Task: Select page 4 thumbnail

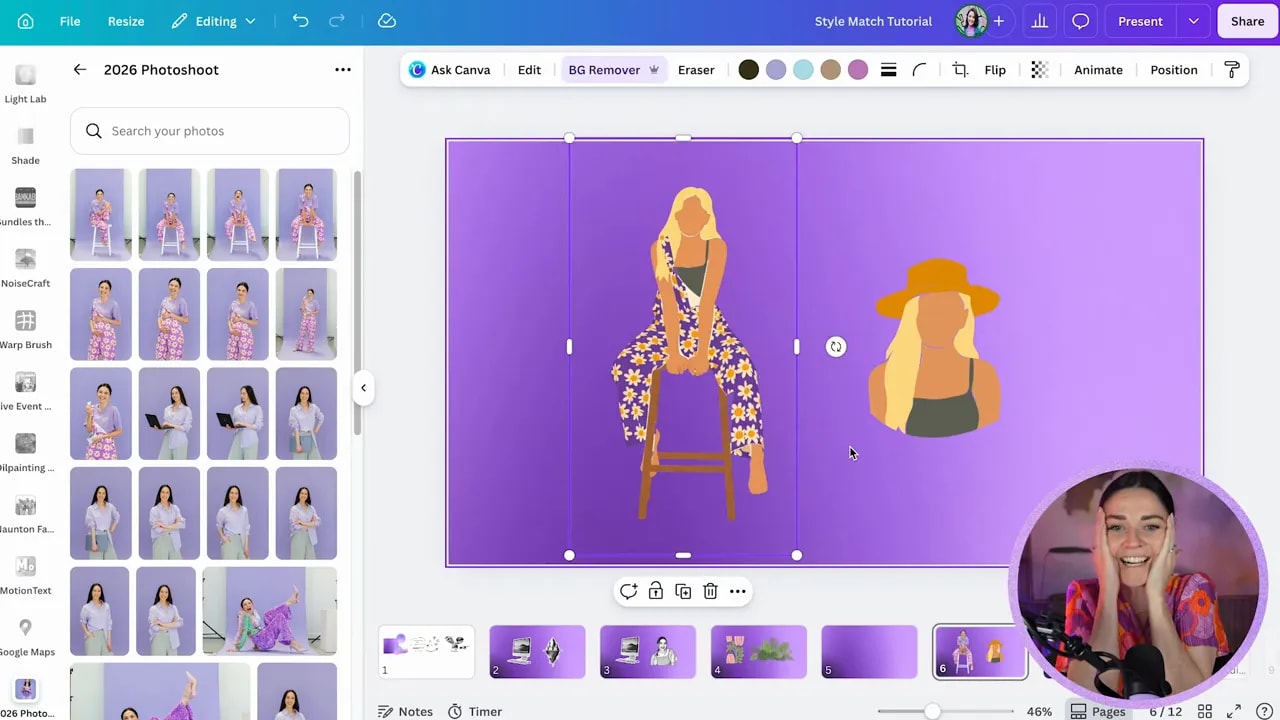Action: [758, 652]
